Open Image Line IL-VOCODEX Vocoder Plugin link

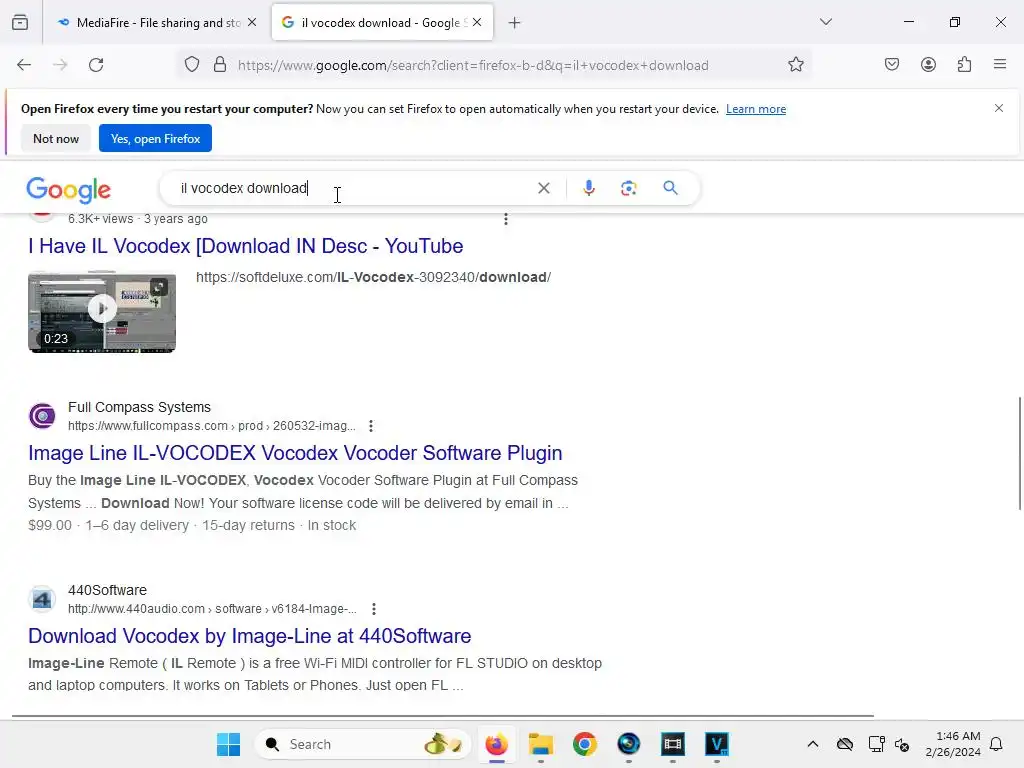(x=295, y=453)
